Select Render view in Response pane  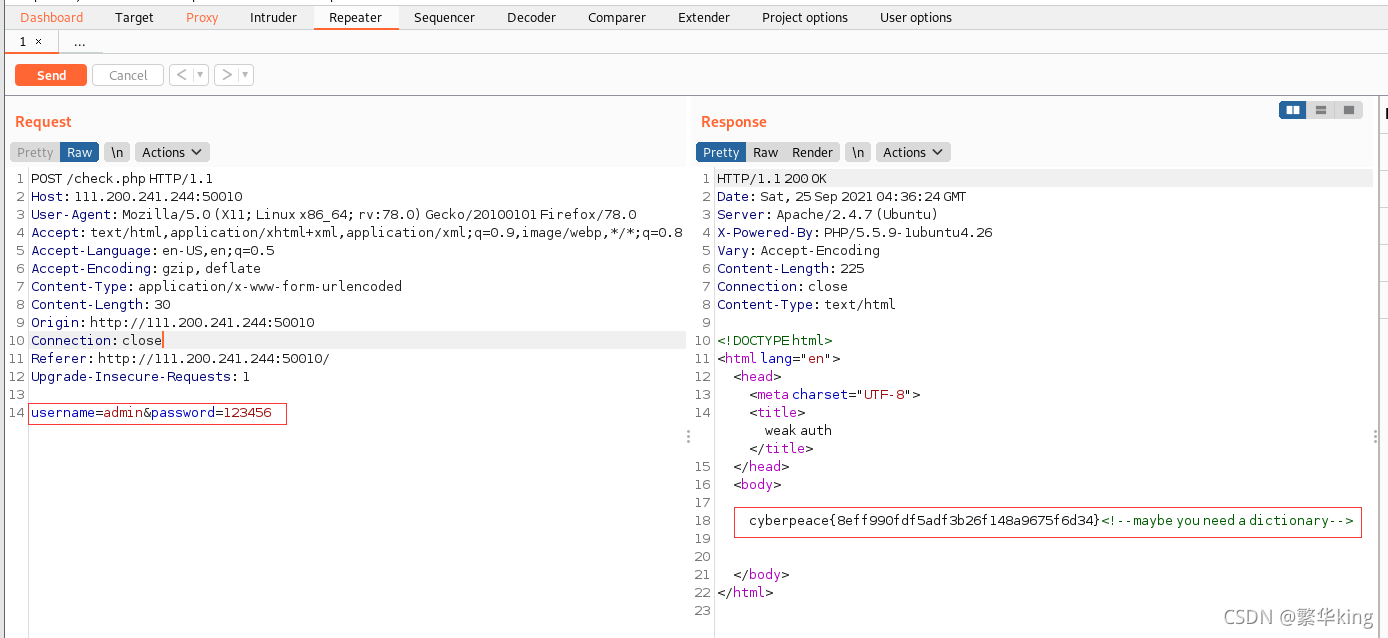(812, 152)
